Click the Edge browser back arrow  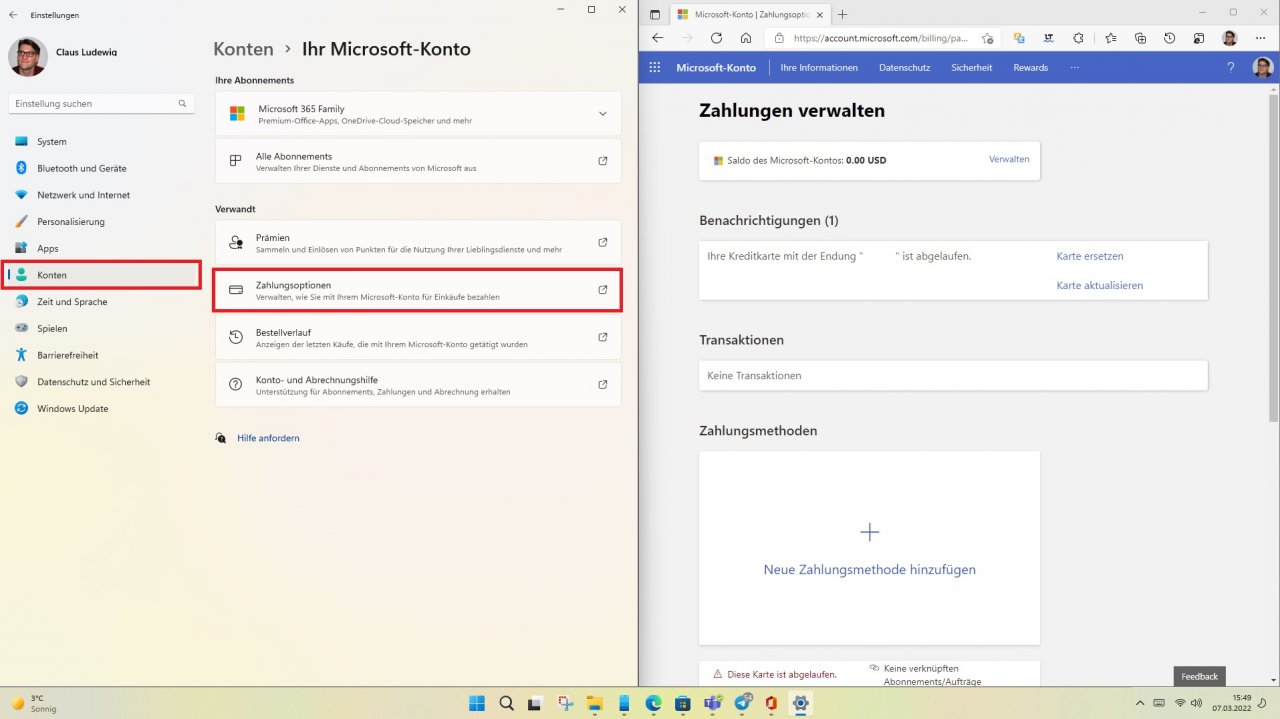tap(657, 38)
